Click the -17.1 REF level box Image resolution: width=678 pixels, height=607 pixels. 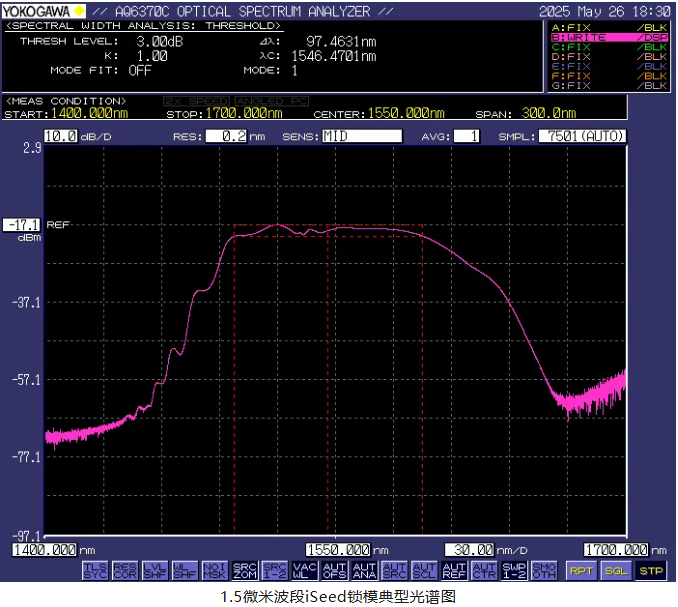pos(22,225)
